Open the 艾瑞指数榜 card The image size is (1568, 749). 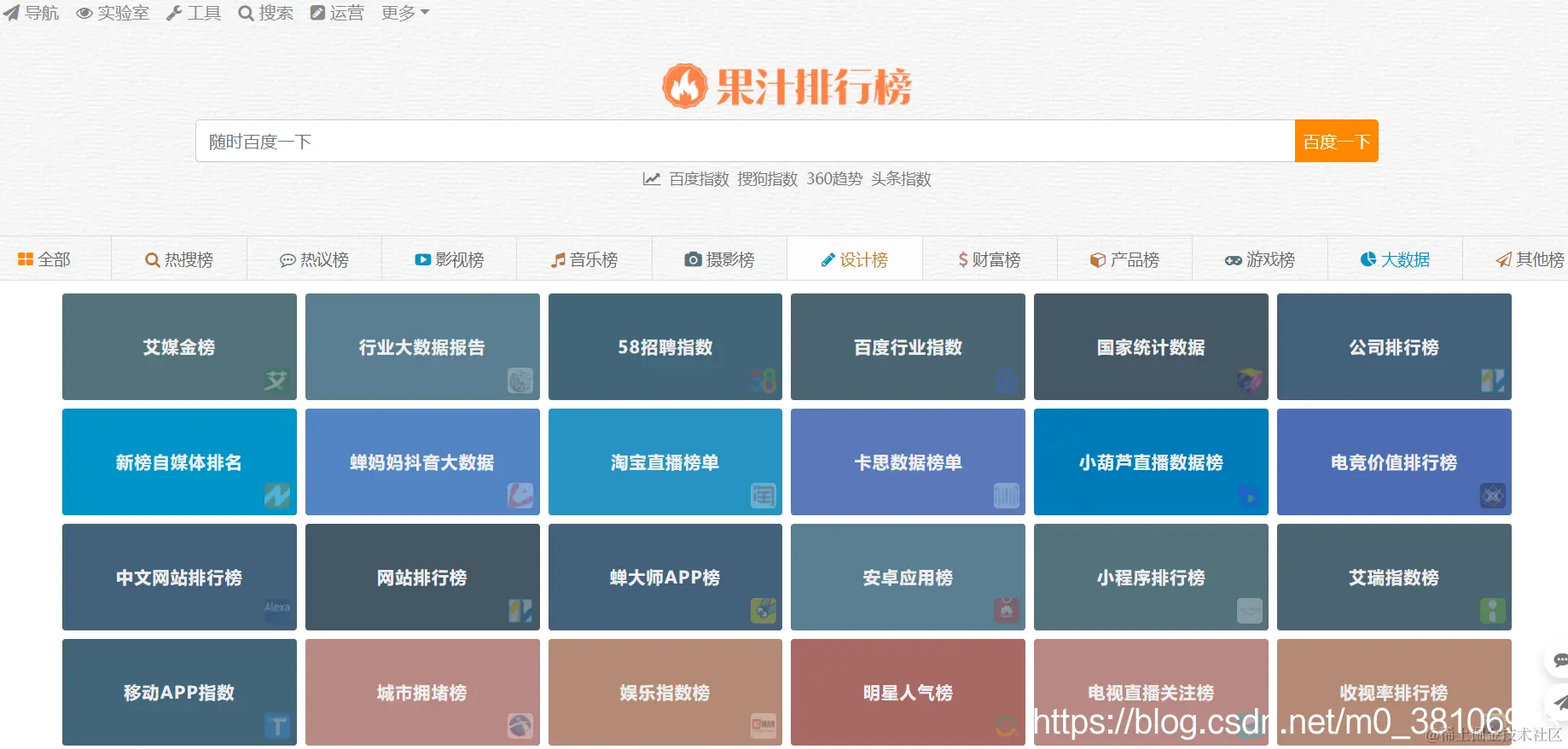[1394, 577]
